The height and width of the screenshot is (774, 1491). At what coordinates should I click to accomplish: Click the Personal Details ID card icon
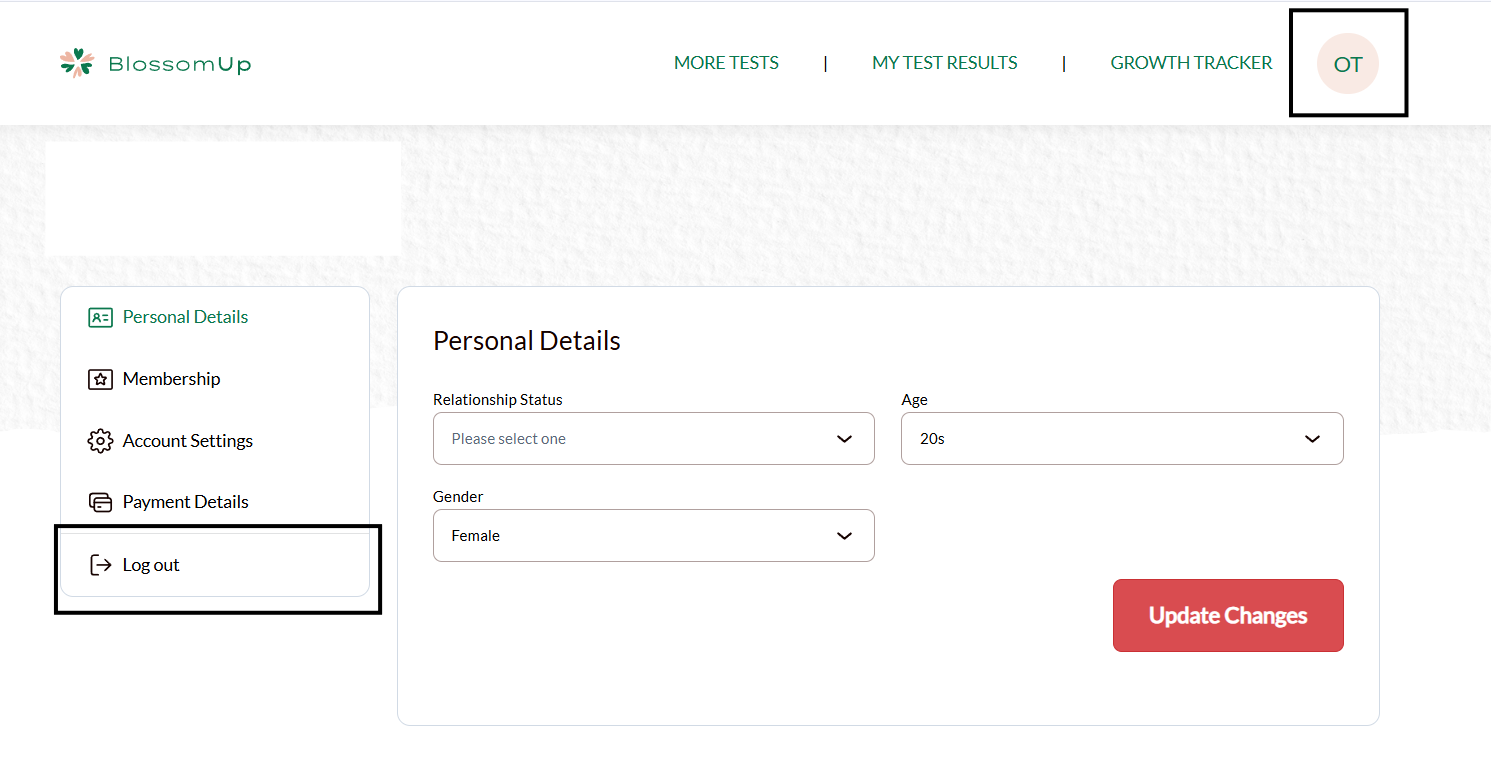pyautogui.click(x=100, y=318)
